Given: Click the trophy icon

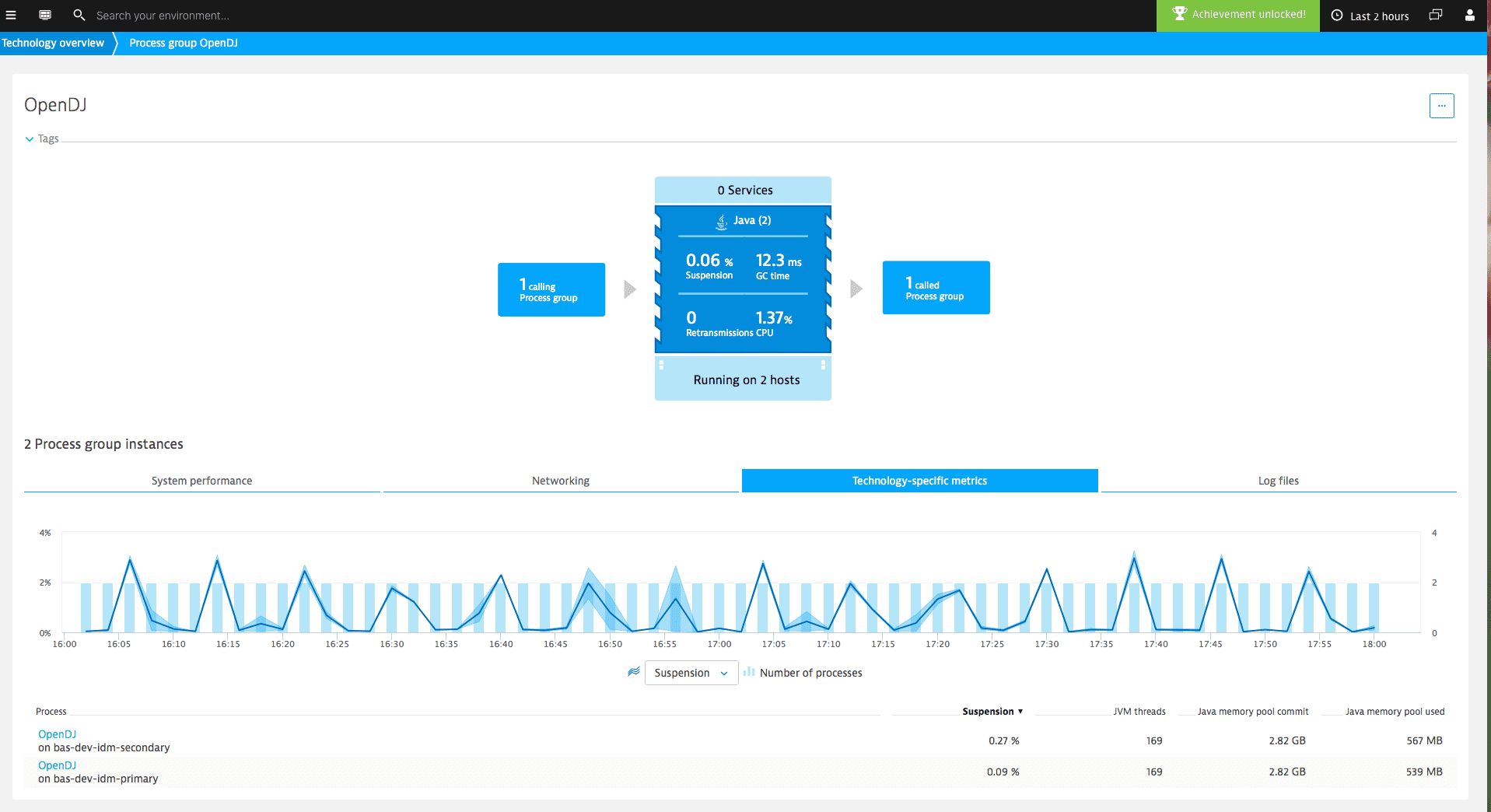Looking at the screenshot, I should click(x=1180, y=14).
